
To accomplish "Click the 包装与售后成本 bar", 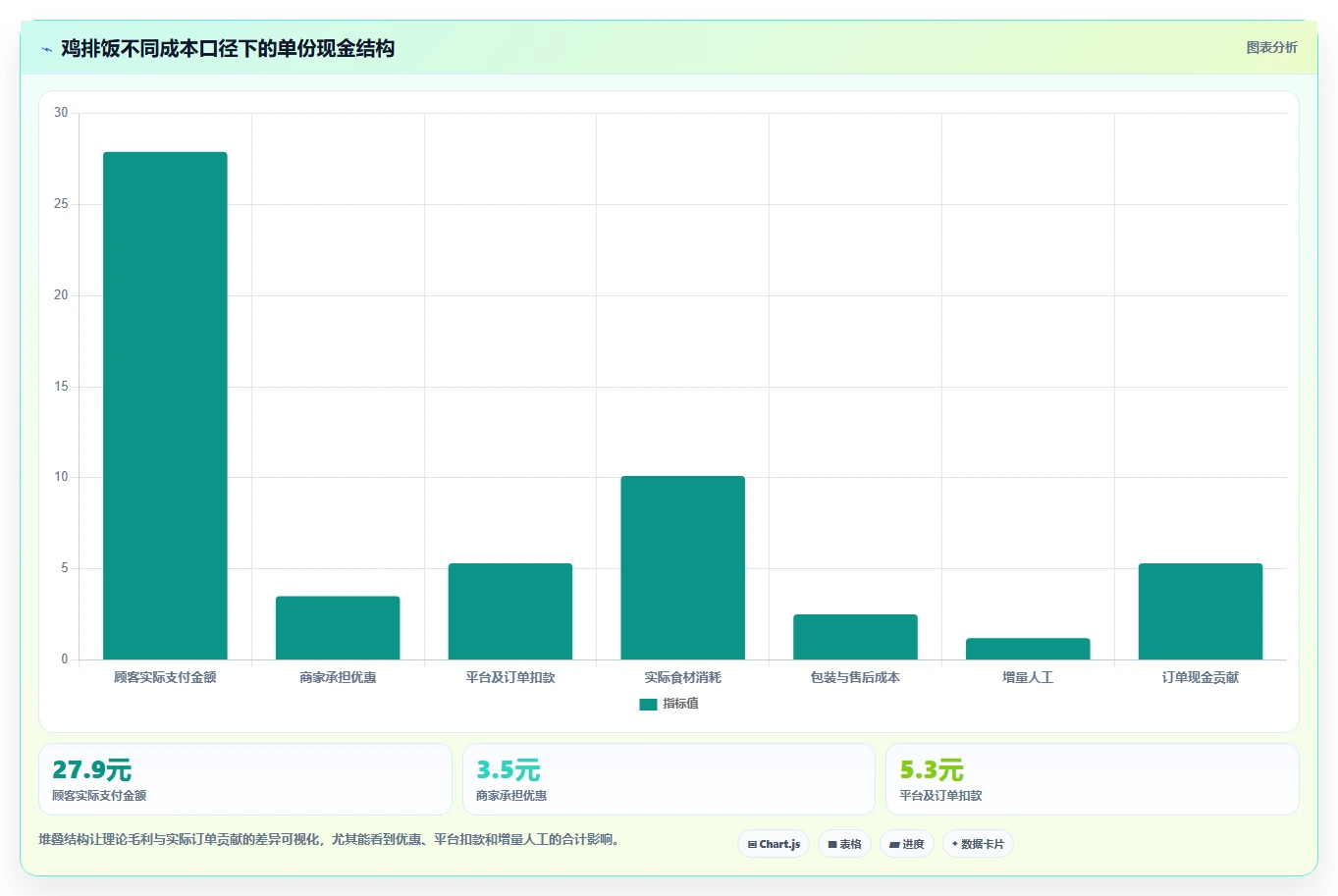I will (x=855, y=637).
